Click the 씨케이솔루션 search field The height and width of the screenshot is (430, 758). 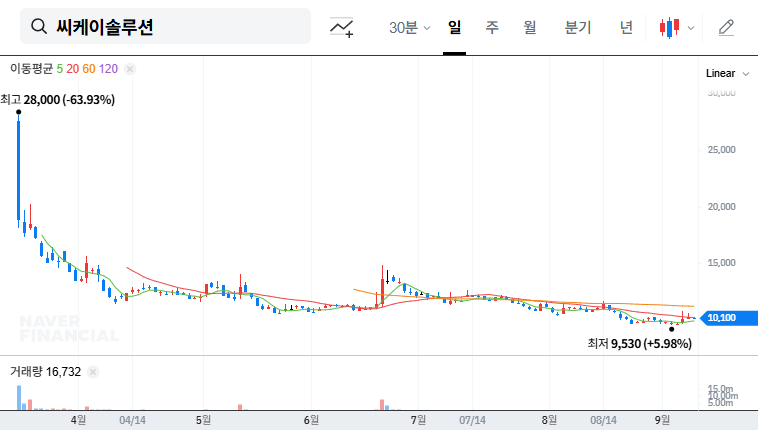165,26
